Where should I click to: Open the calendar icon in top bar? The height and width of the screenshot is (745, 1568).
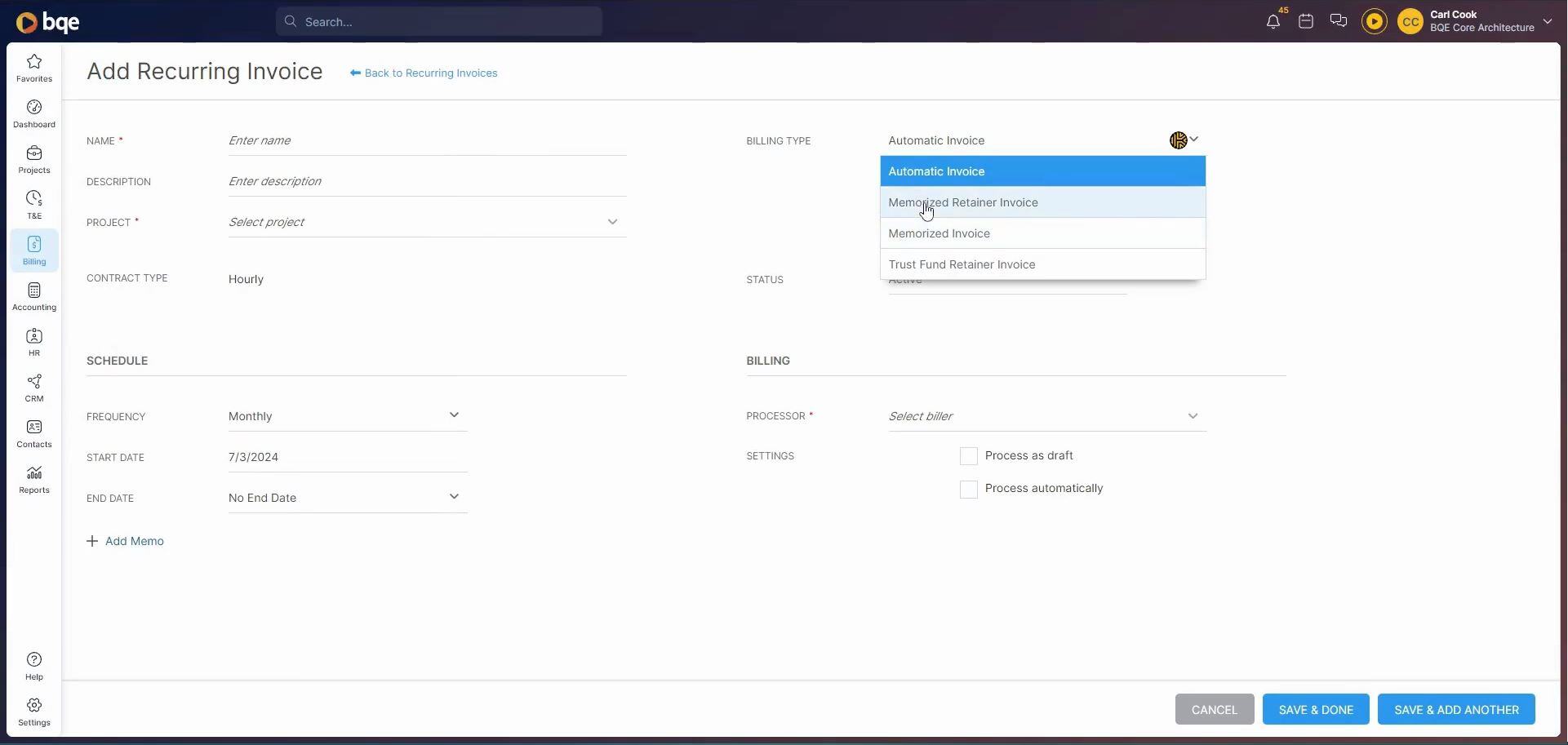pyautogui.click(x=1306, y=22)
